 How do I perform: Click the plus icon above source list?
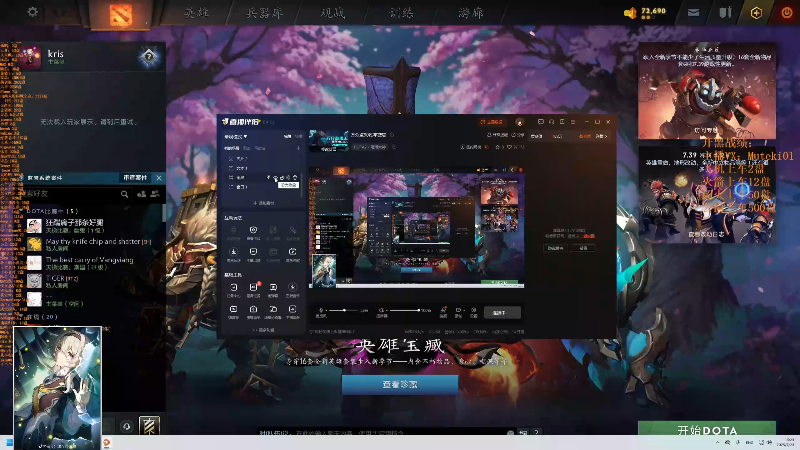click(x=298, y=148)
